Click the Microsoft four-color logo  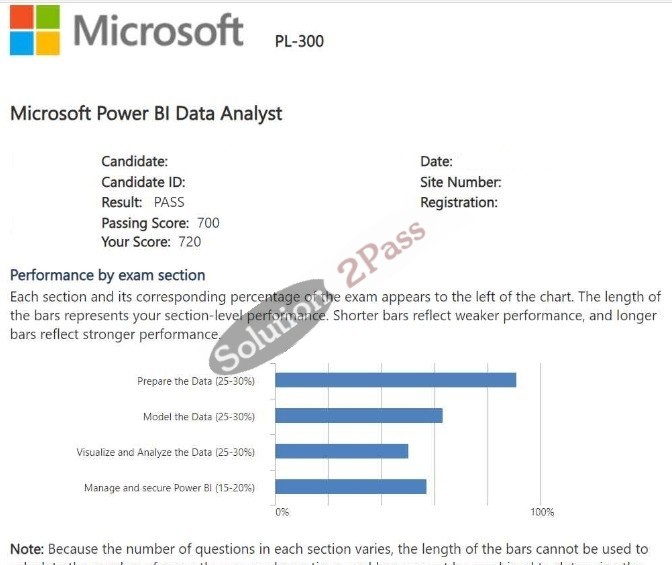(x=35, y=30)
